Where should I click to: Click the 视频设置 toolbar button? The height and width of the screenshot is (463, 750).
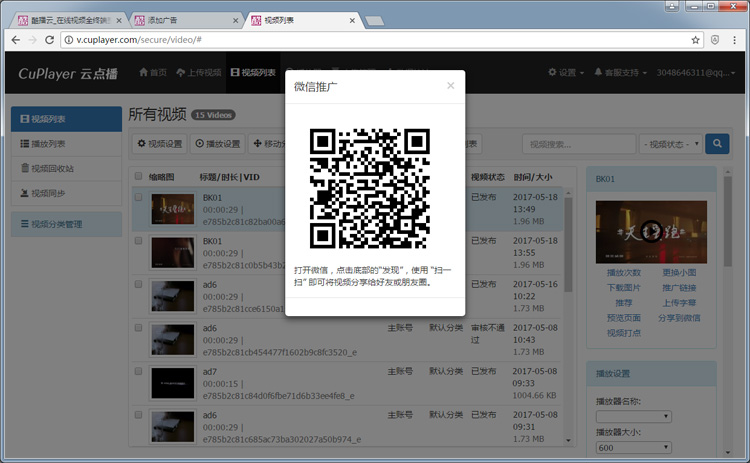[x=159, y=144]
